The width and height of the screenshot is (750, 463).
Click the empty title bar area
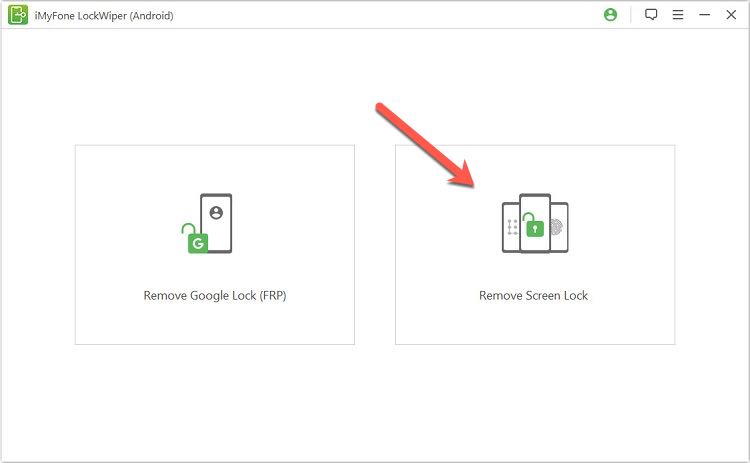tap(400, 15)
